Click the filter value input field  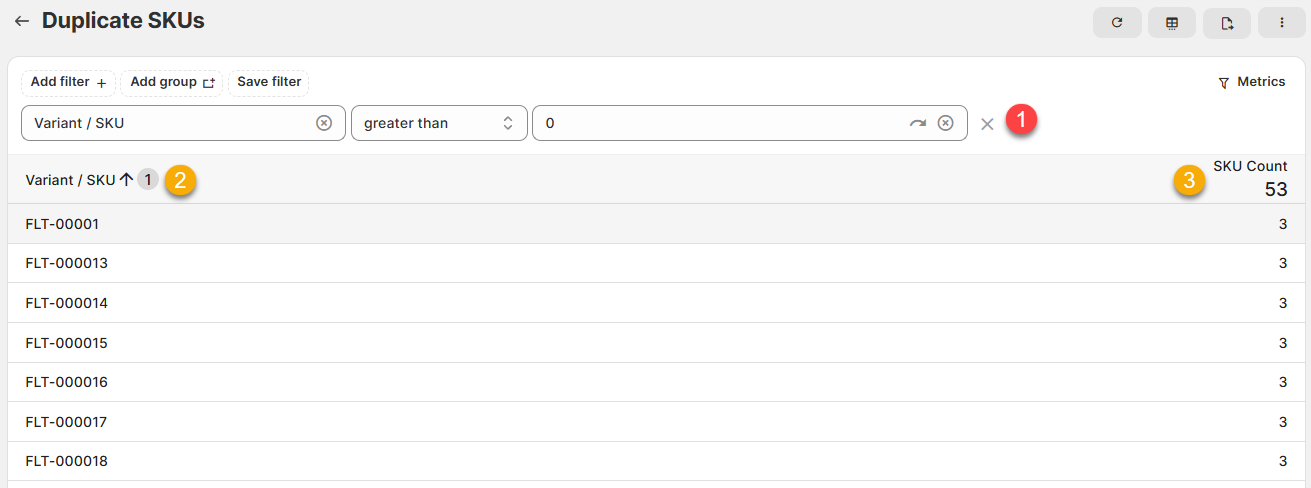click(x=720, y=123)
